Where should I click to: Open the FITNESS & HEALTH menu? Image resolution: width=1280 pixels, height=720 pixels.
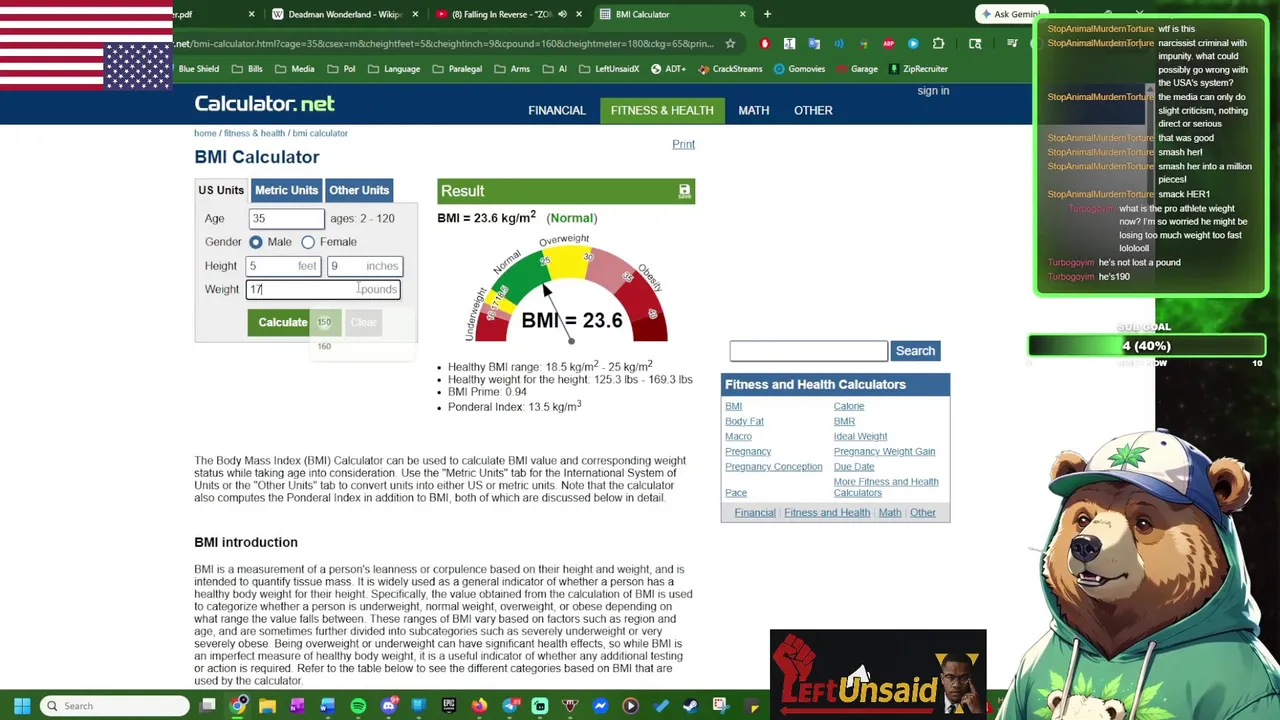pos(662,110)
